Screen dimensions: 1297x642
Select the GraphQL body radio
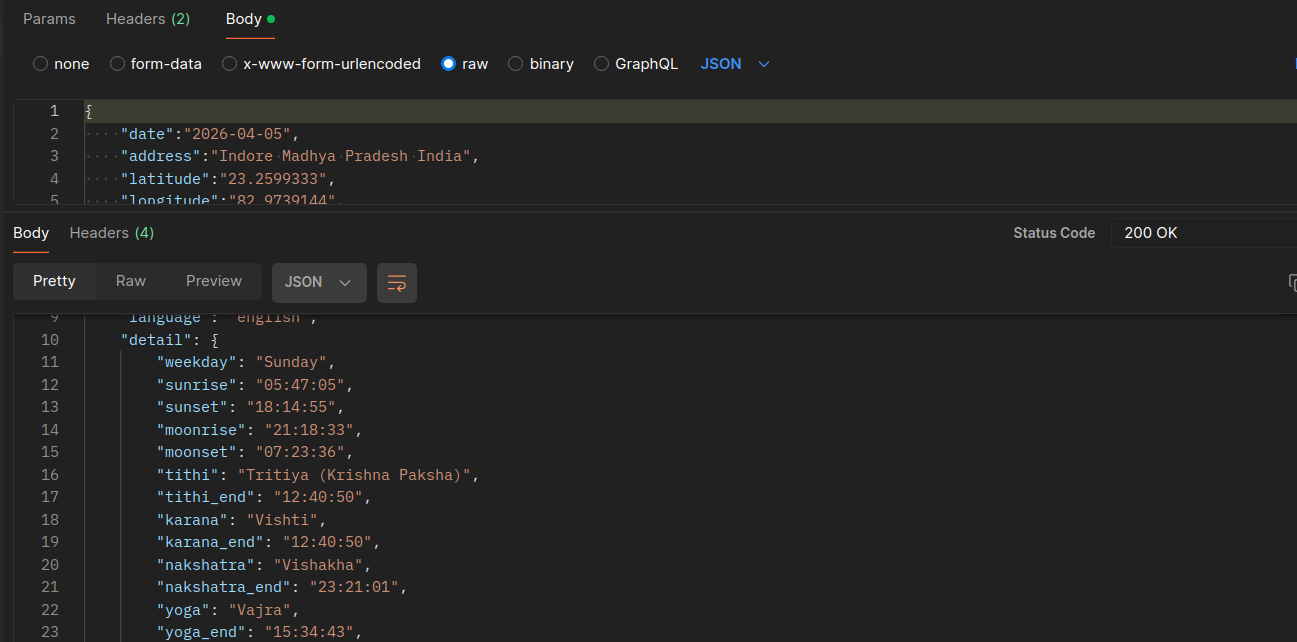click(601, 64)
